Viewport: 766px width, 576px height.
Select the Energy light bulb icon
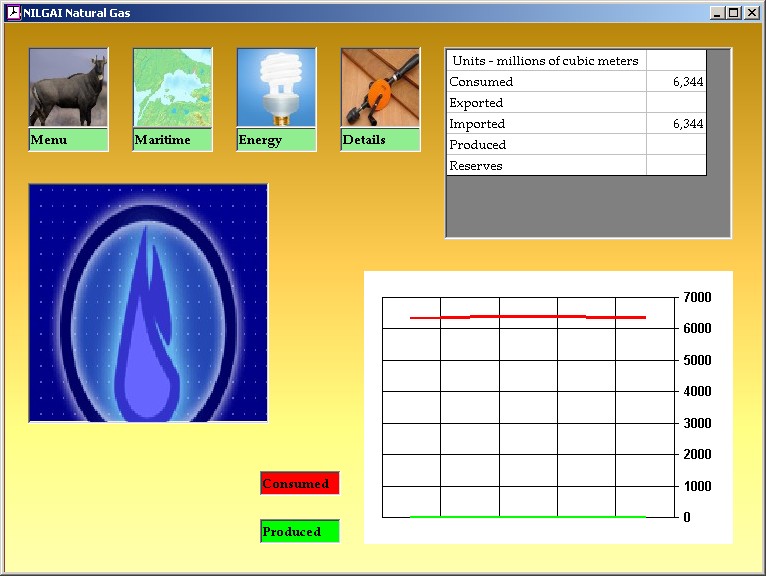(276, 88)
